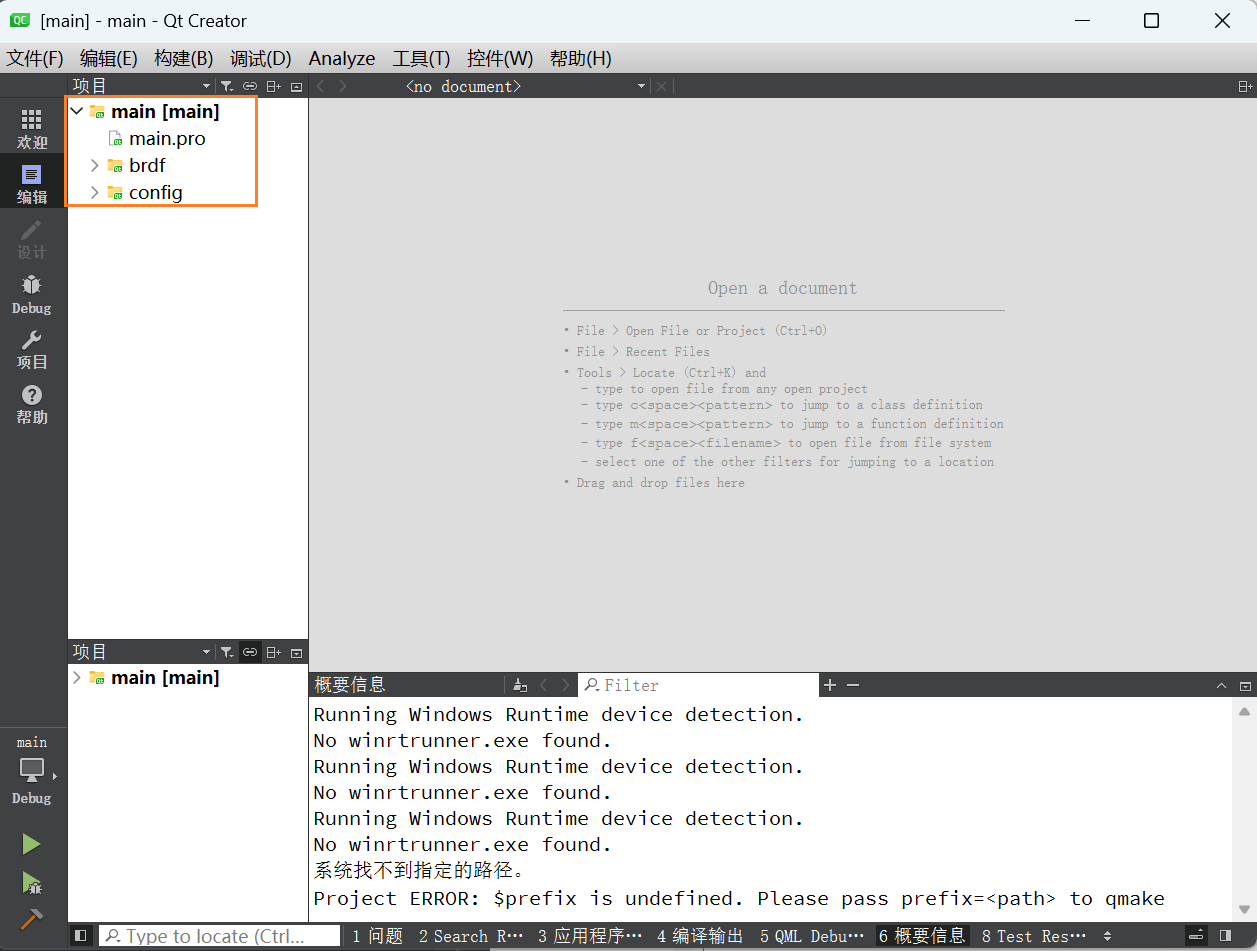Expand the brdf folder
This screenshot has height=951, width=1257.
point(95,165)
